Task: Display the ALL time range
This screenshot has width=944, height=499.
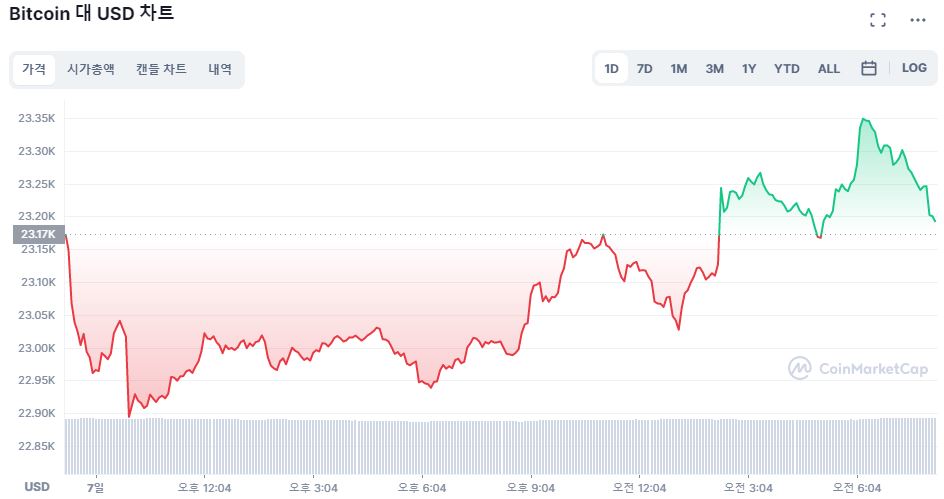Action: [x=829, y=69]
